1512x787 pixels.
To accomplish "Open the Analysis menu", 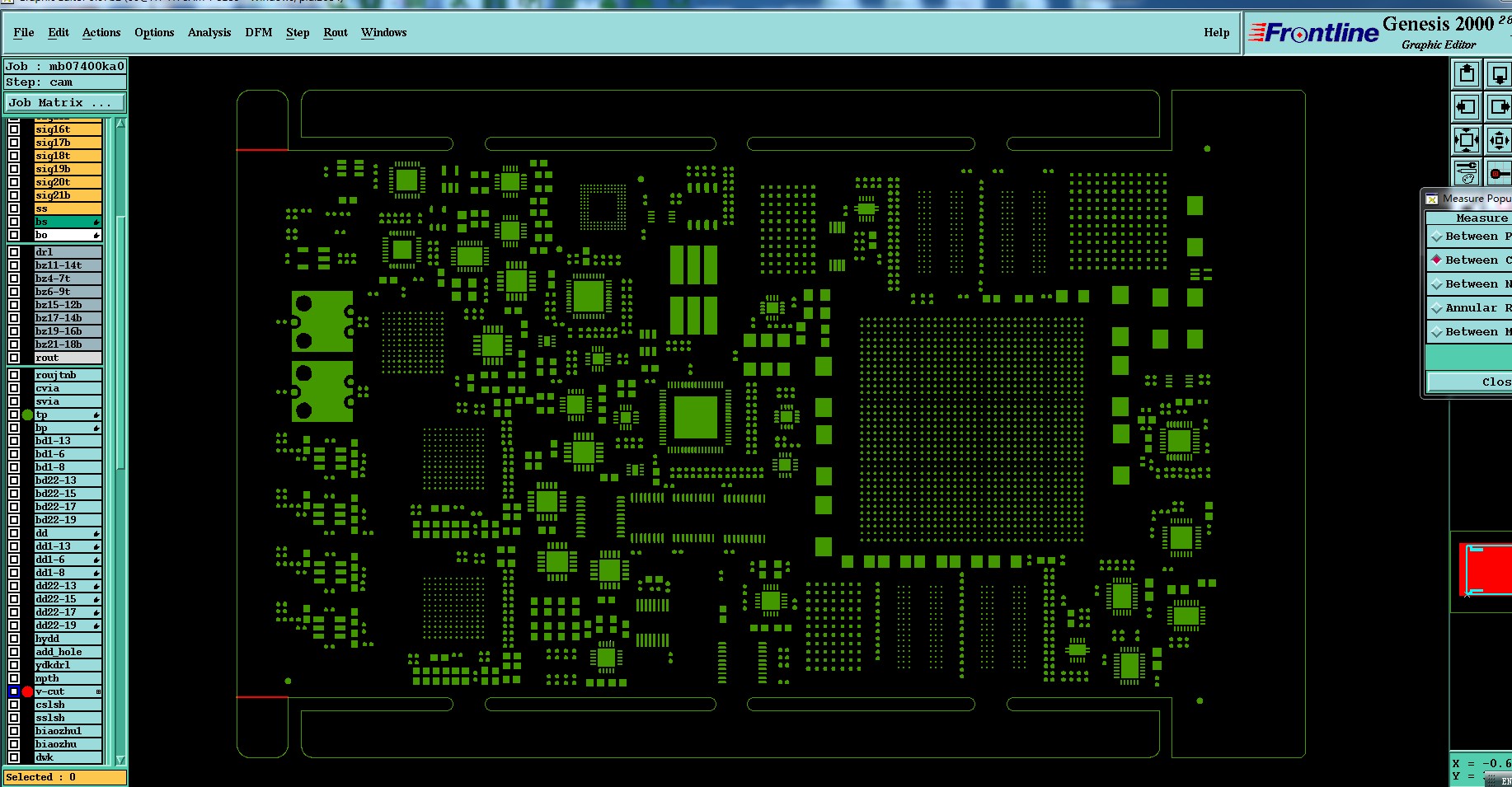I will point(209,32).
